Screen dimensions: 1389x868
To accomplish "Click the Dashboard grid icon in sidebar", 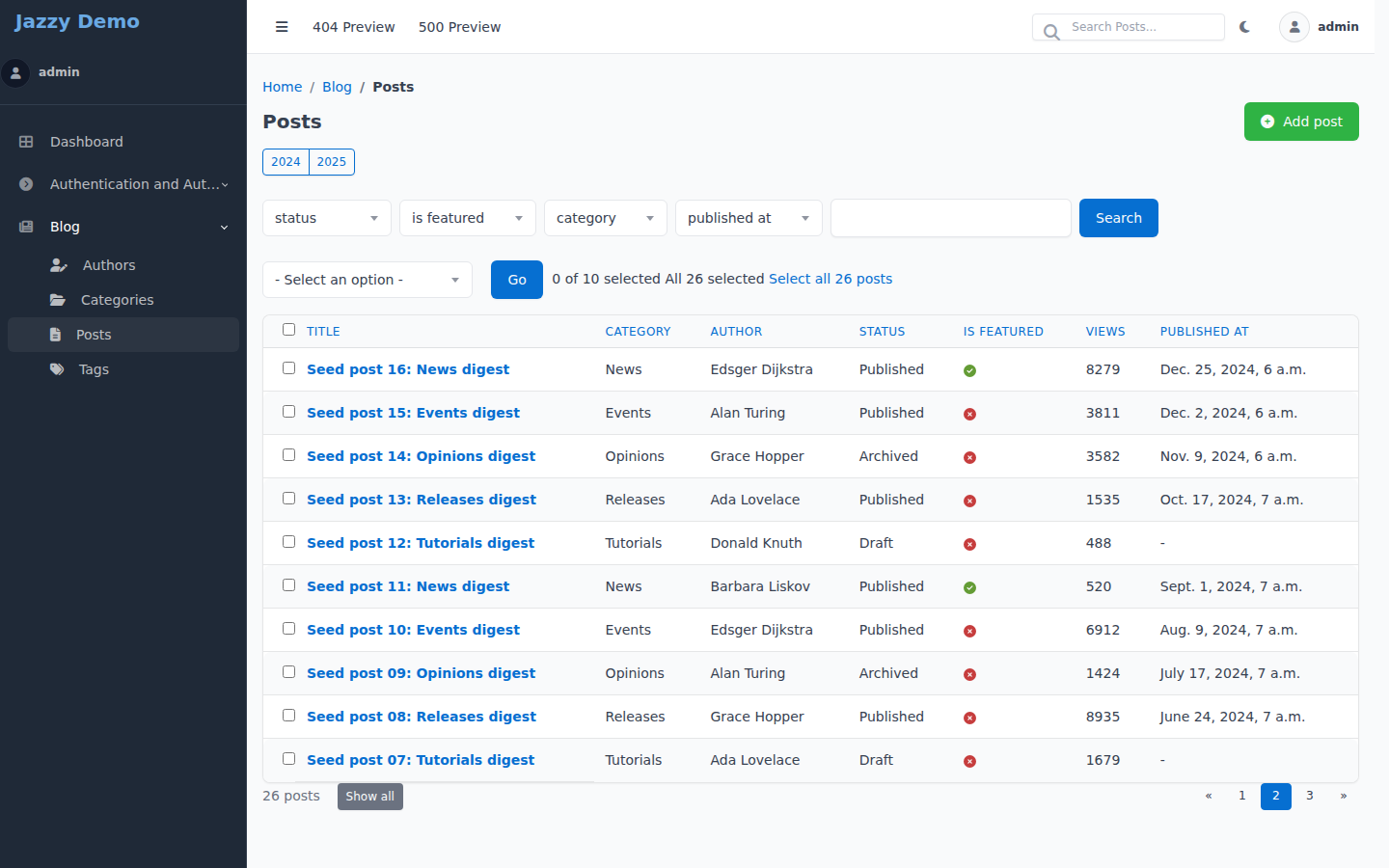I will (x=26, y=142).
